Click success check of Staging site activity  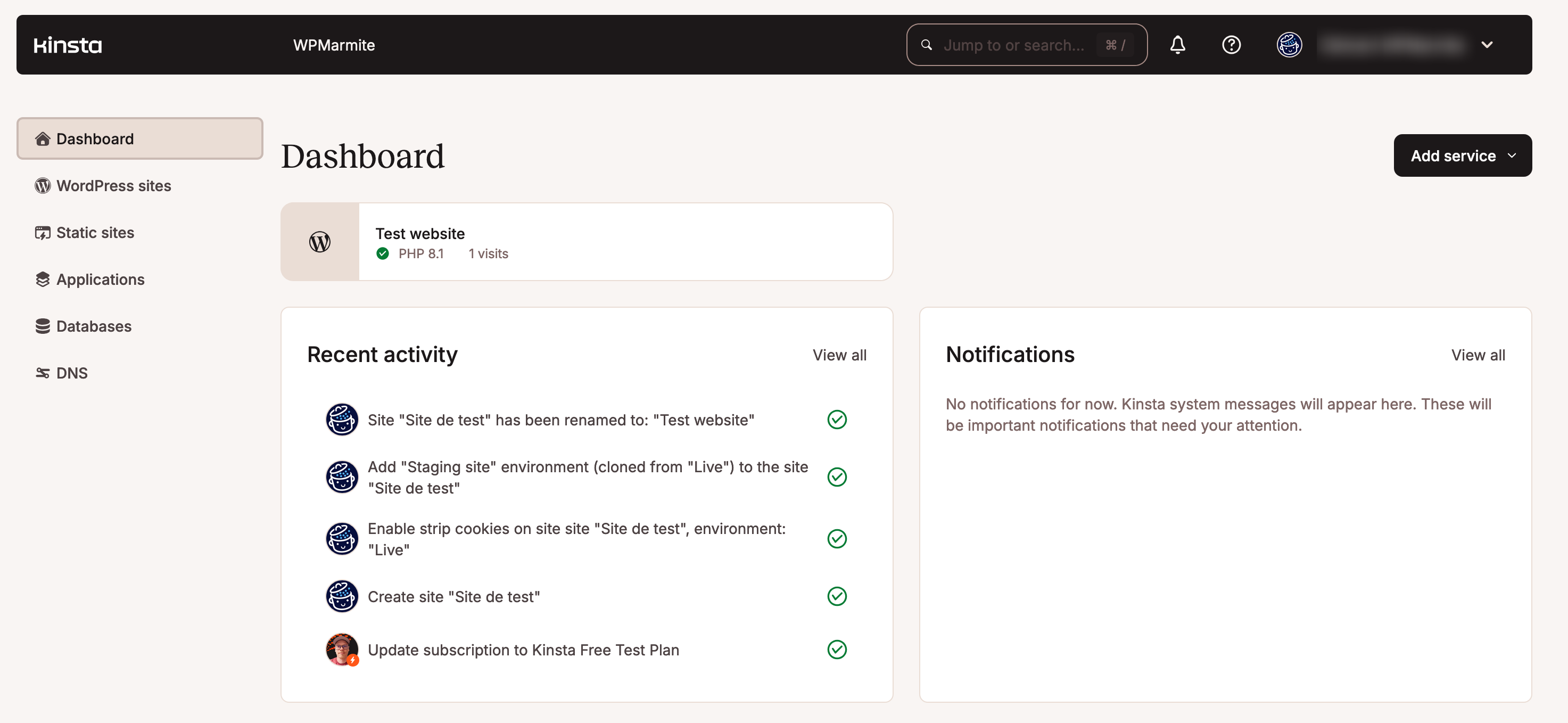(837, 477)
